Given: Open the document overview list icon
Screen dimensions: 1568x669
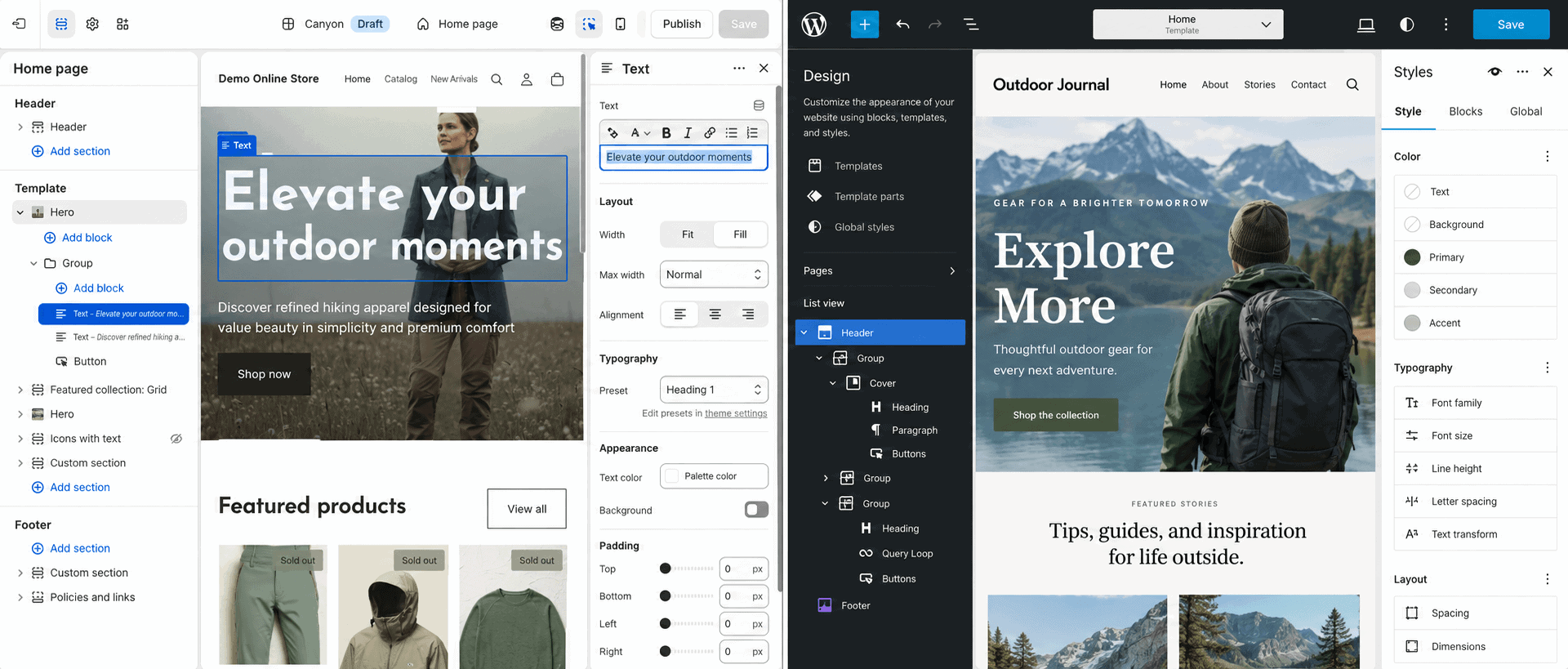Looking at the screenshot, I should point(971,25).
